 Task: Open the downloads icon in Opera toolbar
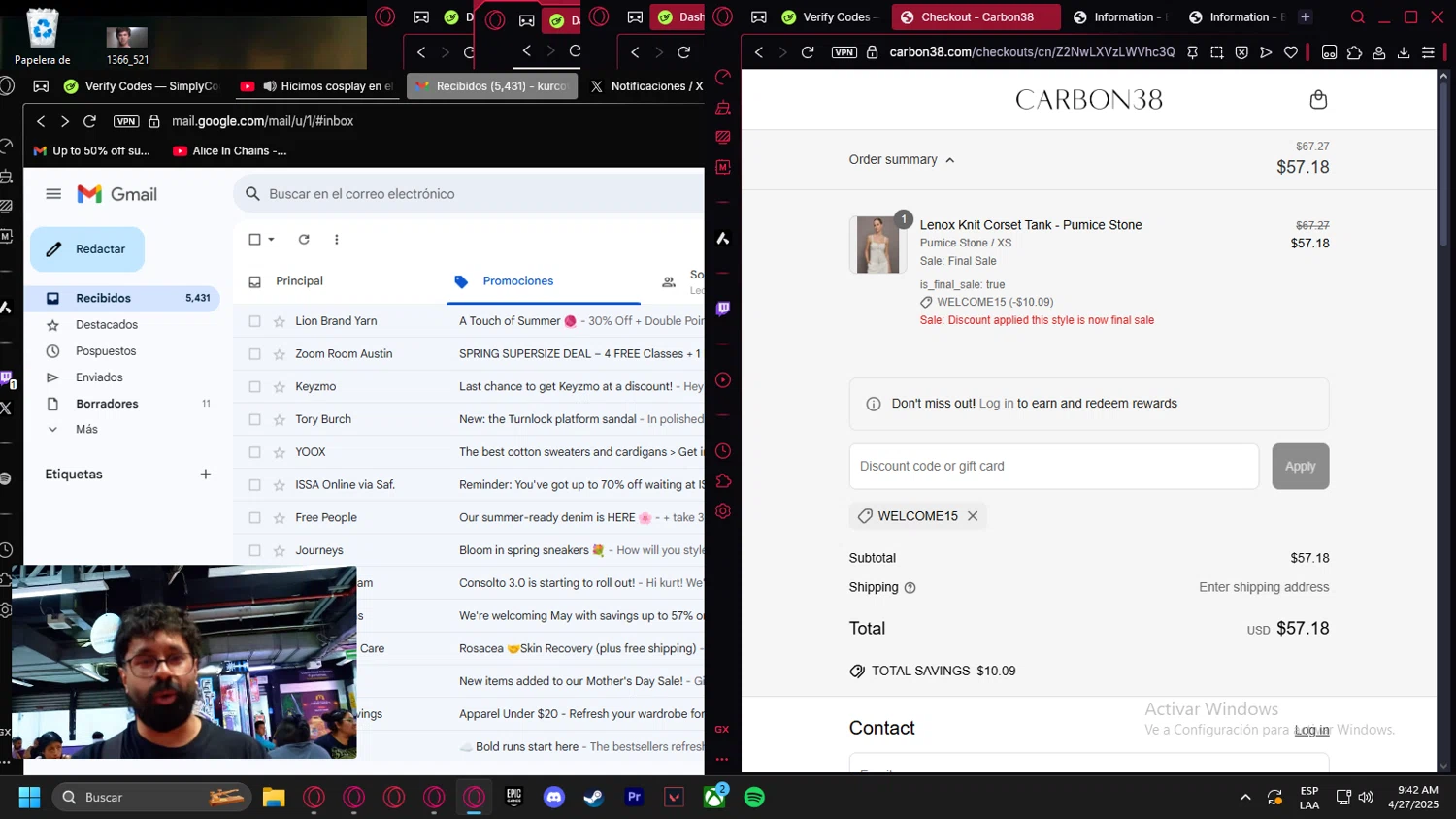pyautogui.click(x=1403, y=52)
